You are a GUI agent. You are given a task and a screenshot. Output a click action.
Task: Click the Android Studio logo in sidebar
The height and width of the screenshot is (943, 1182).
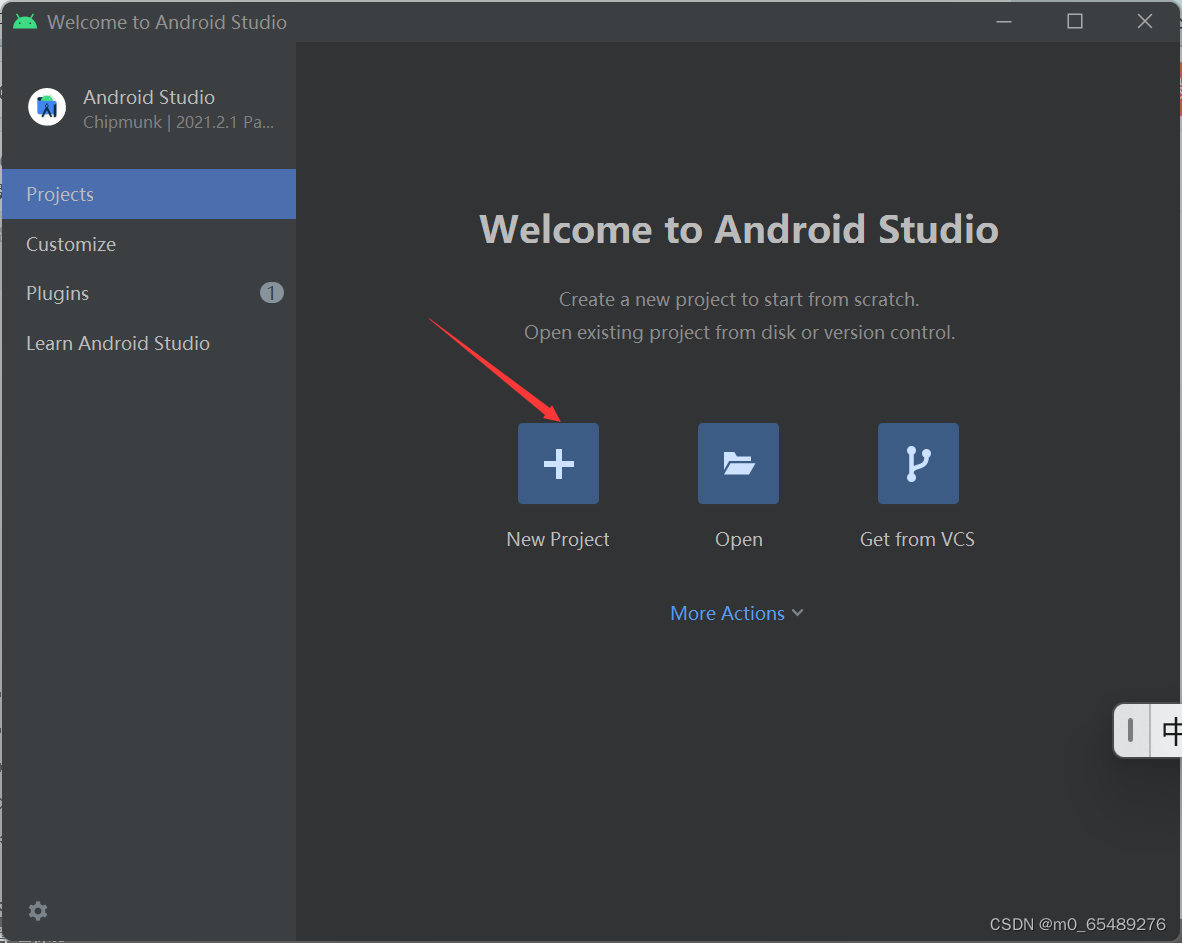[47, 107]
